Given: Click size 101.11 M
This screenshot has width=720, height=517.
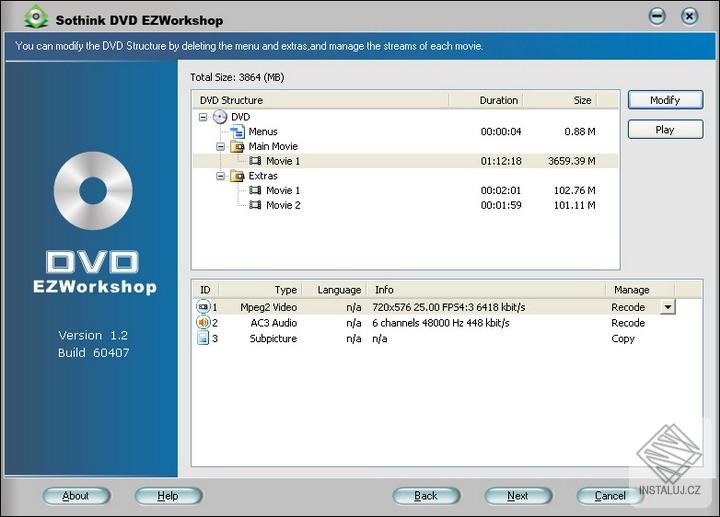Looking at the screenshot, I should 574,205.
